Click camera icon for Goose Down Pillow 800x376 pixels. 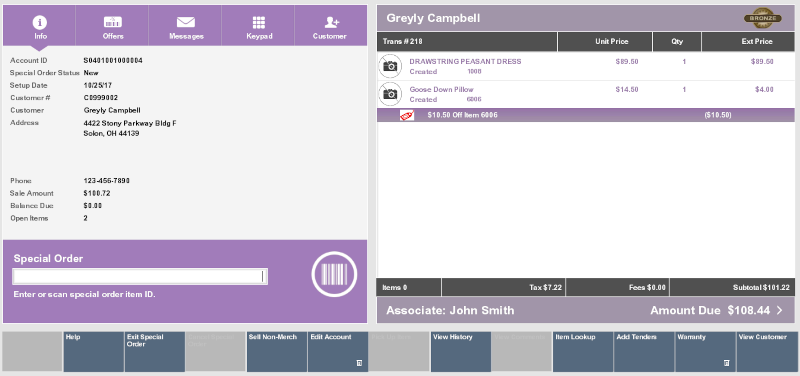click(390, 94)
